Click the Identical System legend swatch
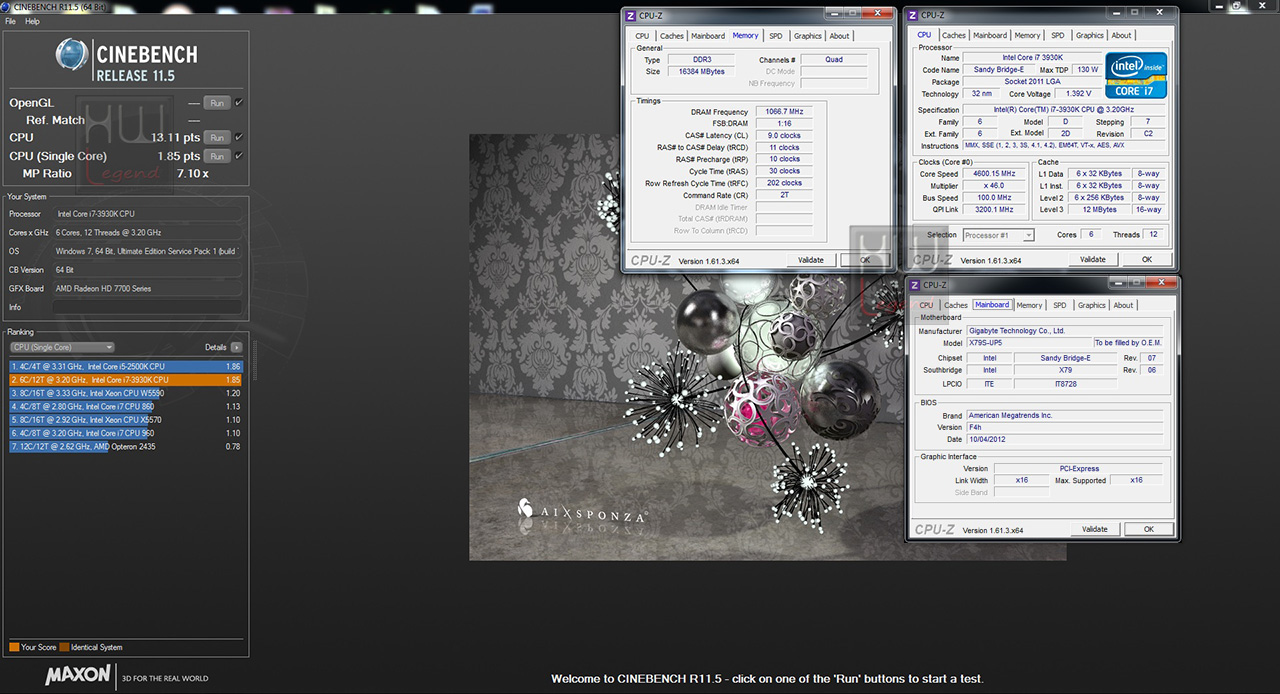1280x694 pixels. [x=64, y=647]
